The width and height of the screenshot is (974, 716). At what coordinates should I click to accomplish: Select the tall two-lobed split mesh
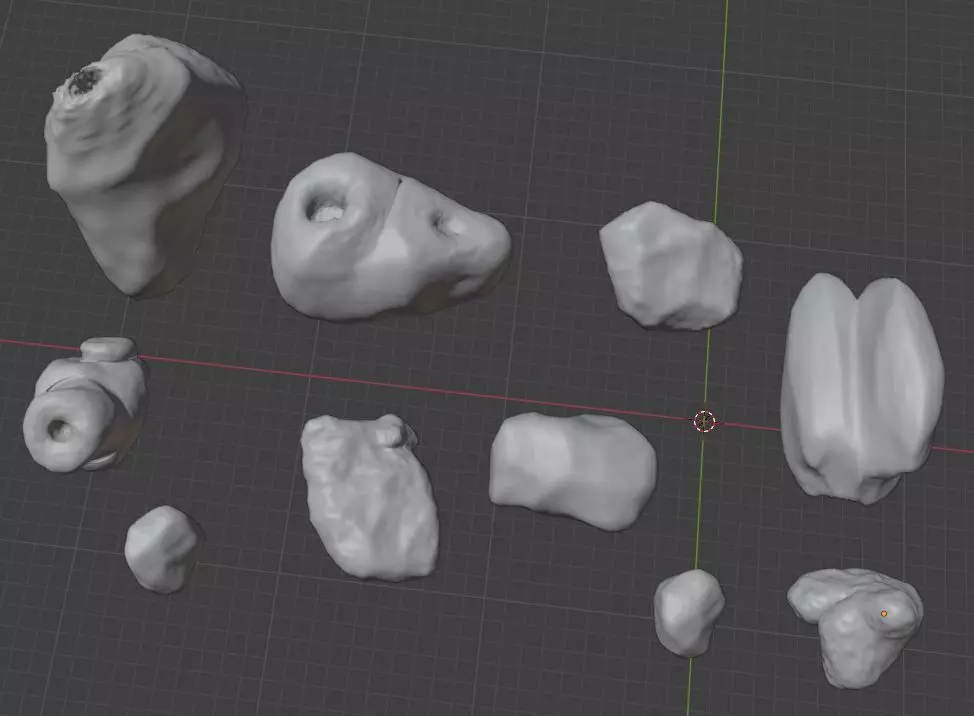click(x=862, y=388)
